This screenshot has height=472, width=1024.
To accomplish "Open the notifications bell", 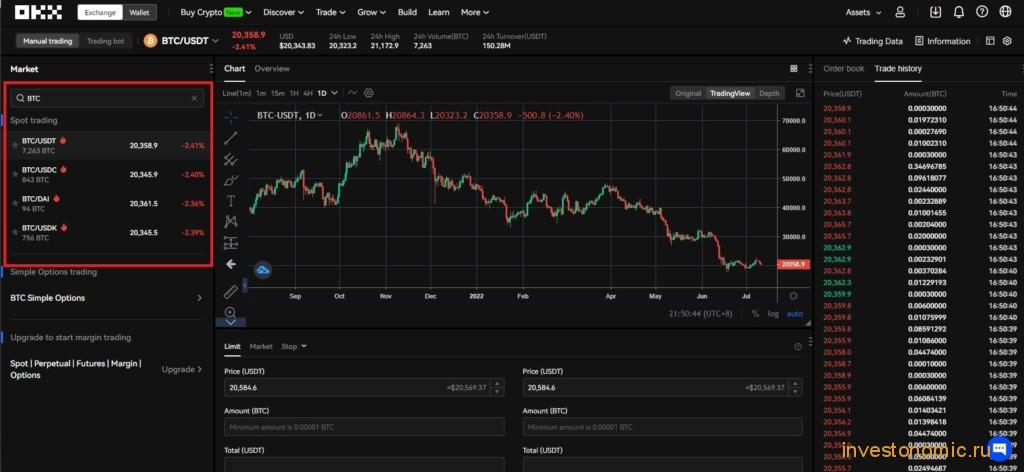I will (x=959, y=12).
